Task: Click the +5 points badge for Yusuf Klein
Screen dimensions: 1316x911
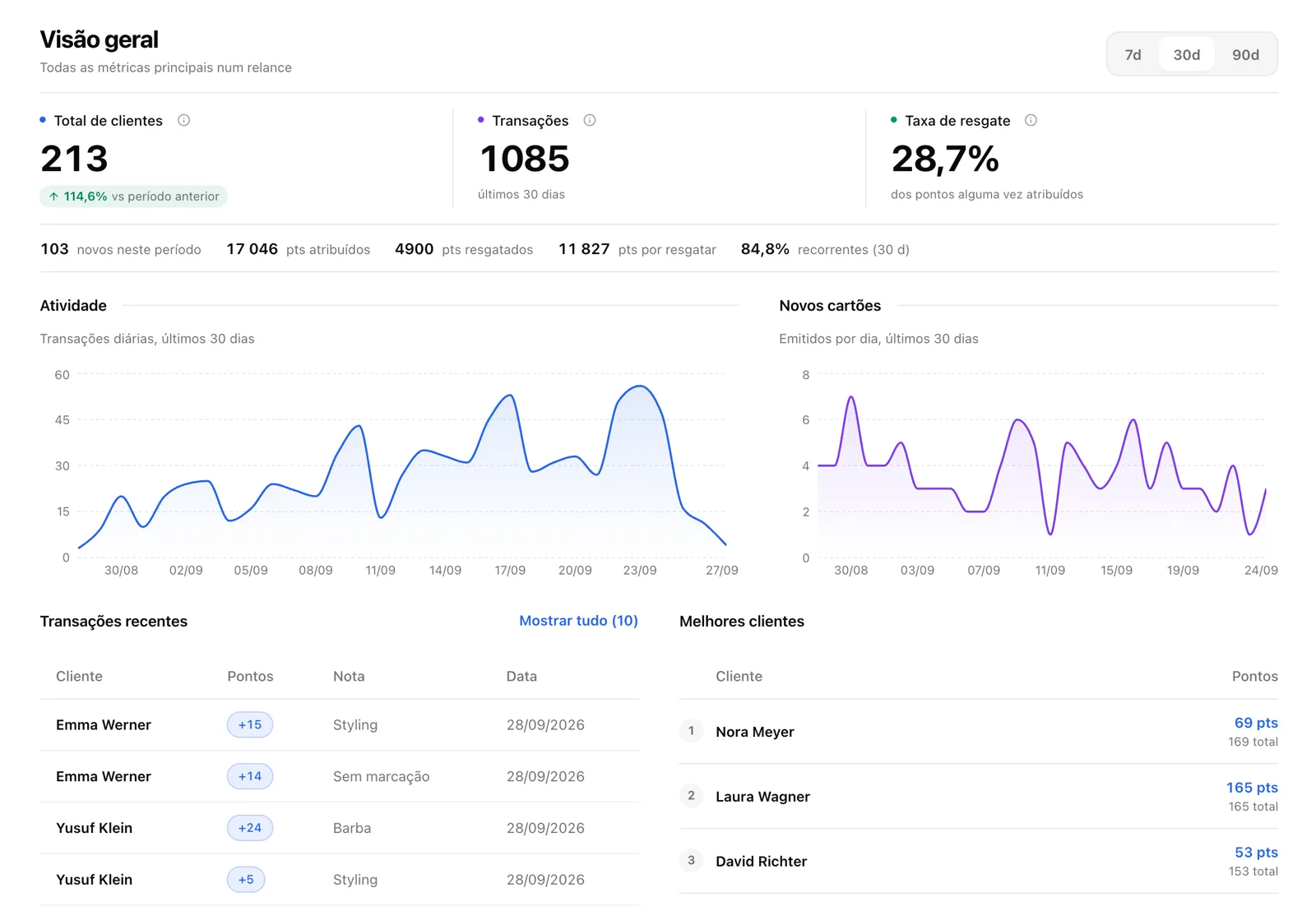Action: click(x=246, y=880)
